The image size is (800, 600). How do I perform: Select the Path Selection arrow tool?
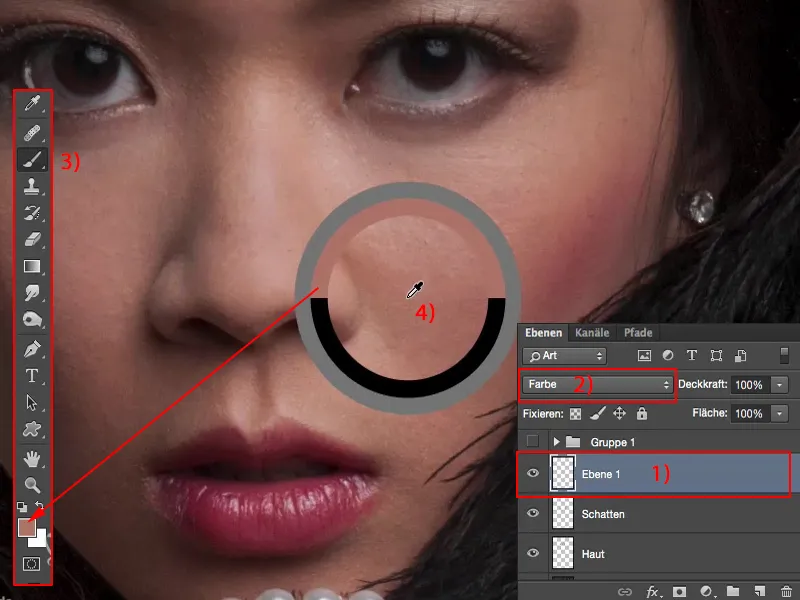(32, 403)
